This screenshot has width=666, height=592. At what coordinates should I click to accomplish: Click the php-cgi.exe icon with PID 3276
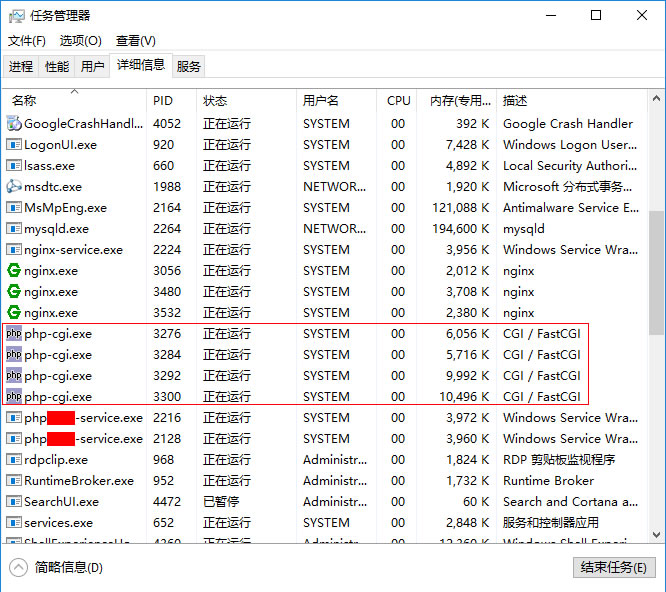coord(14,334)
